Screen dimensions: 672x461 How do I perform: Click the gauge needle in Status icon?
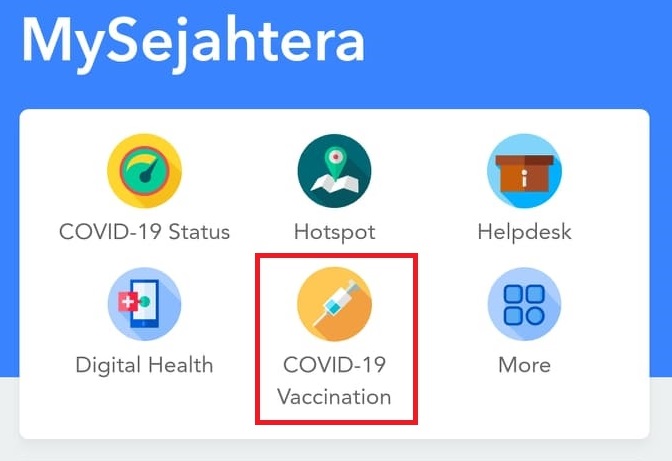point(148,171)
